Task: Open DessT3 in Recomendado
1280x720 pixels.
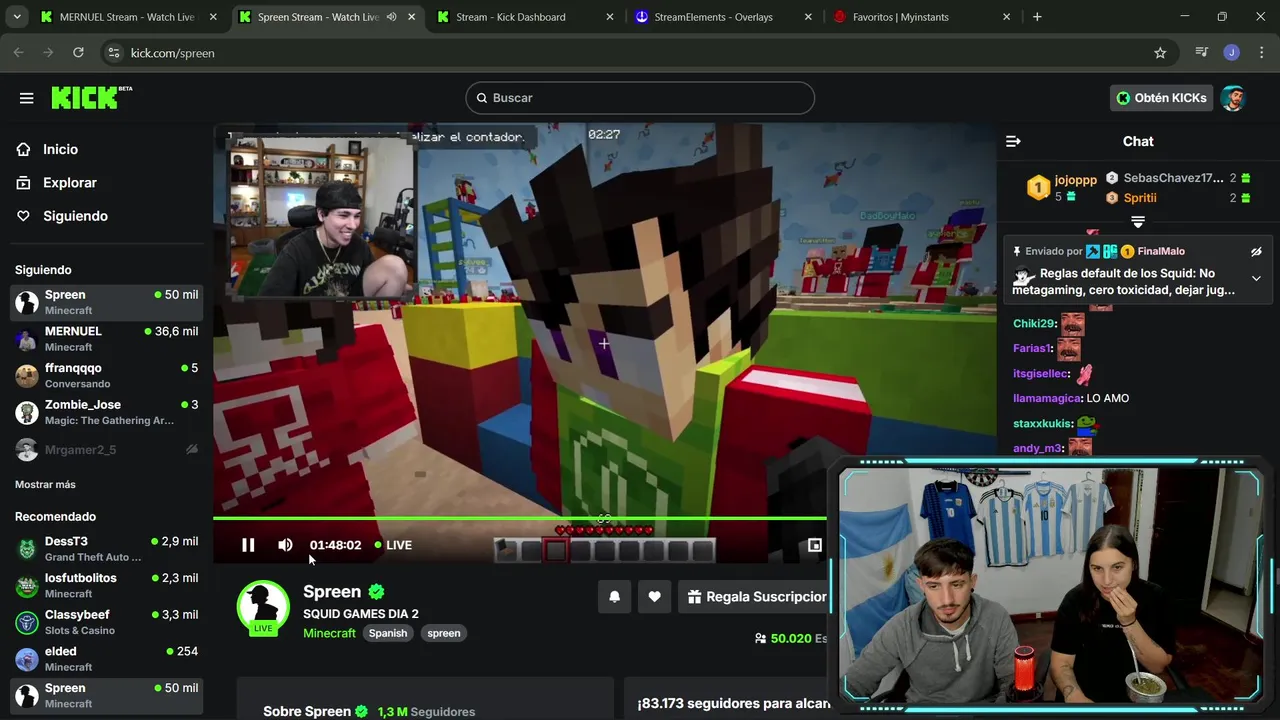Action: (x=107, y=549)
